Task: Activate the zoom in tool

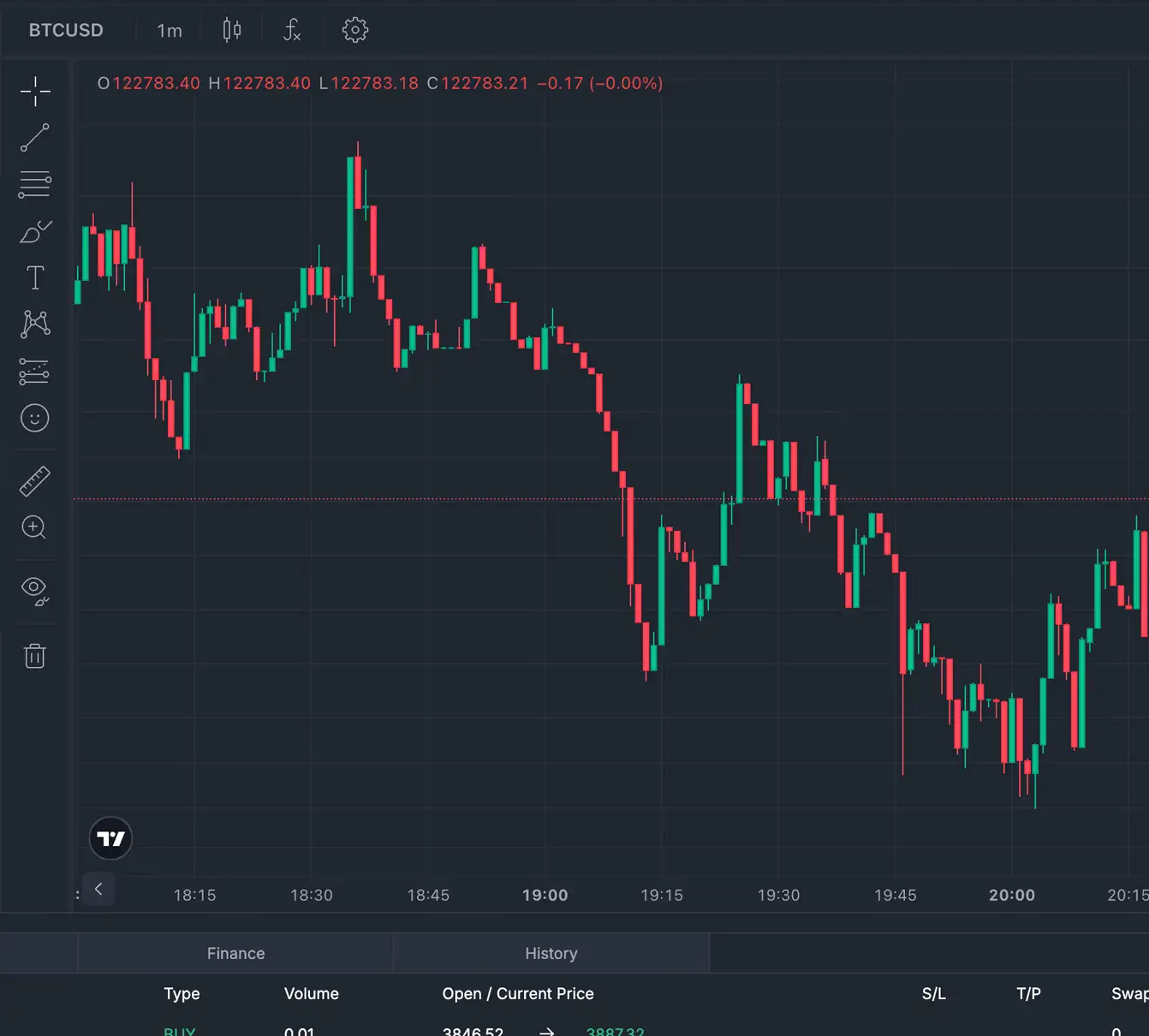Action: point(35,527)
